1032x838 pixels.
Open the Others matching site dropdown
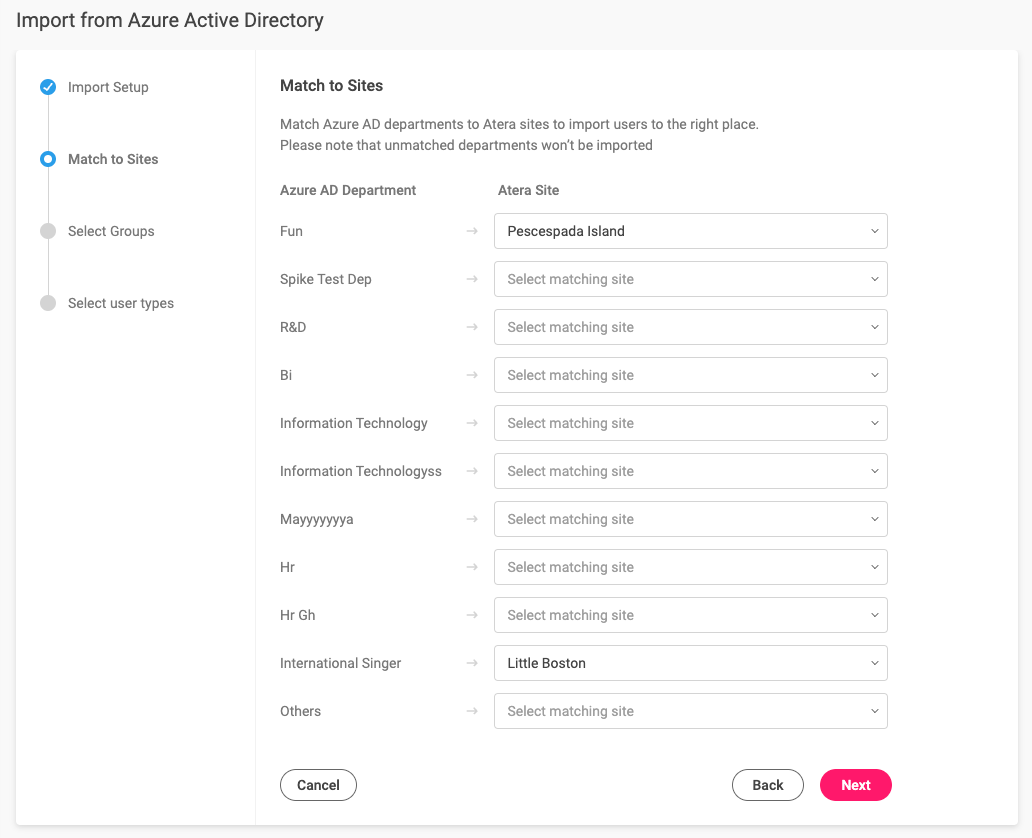point(690,711)
